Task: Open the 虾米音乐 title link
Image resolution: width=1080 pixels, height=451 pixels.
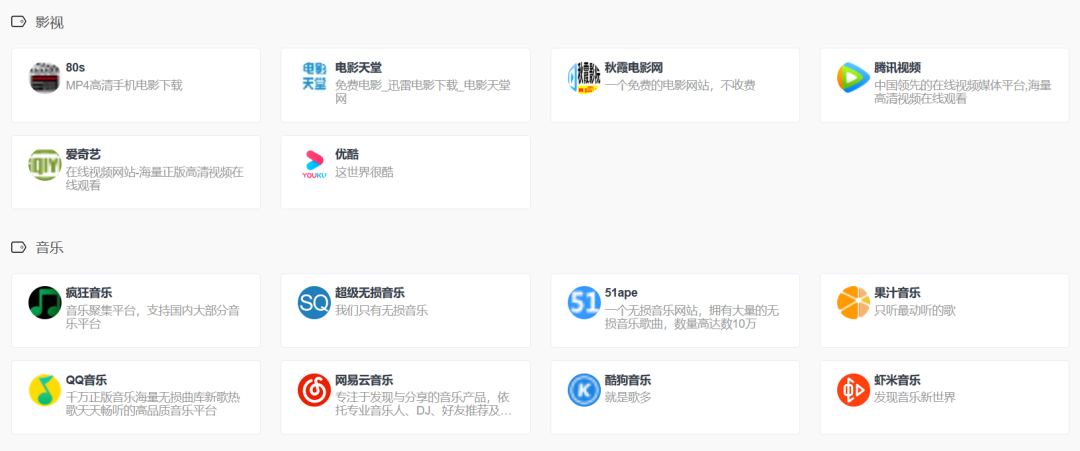Action: [897, 380]
